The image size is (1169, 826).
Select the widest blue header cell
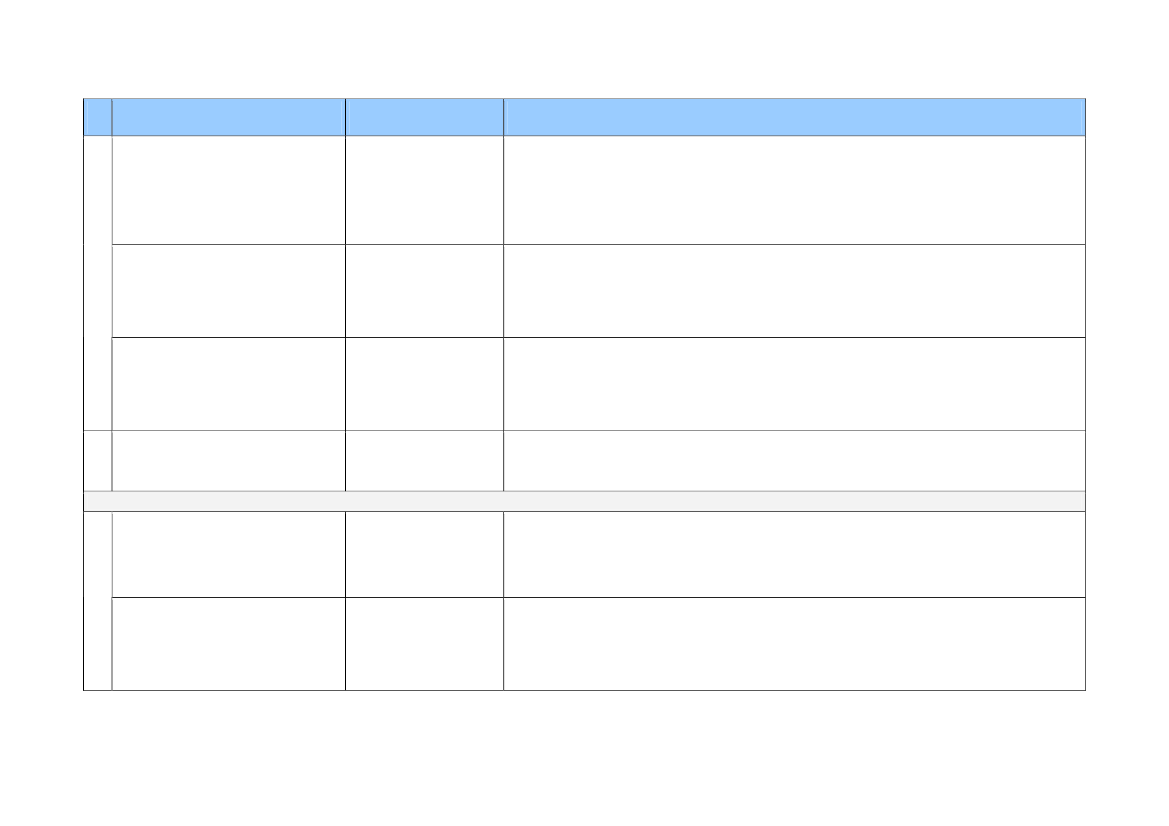795,117
